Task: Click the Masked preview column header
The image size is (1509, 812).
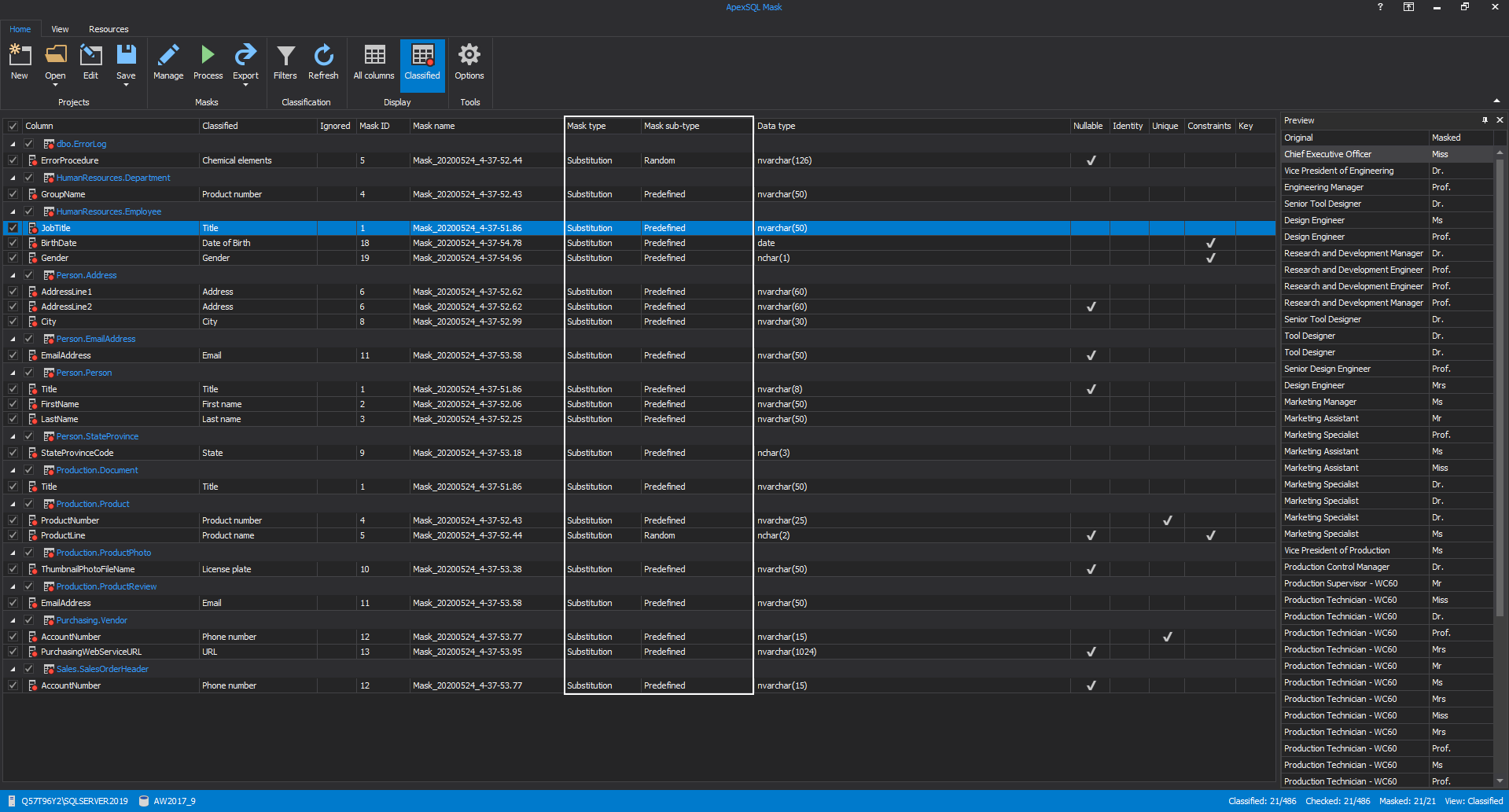Action: click(x=1460, y=138)
